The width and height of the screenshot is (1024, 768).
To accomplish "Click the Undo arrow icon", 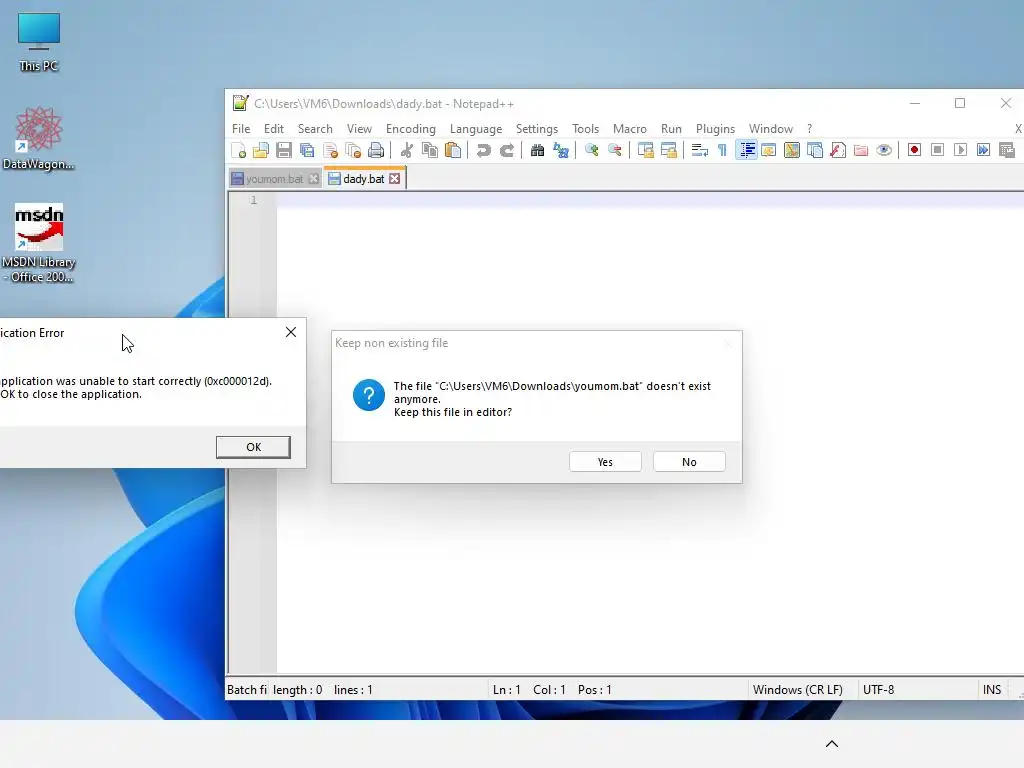I will [x=483, y=150].
